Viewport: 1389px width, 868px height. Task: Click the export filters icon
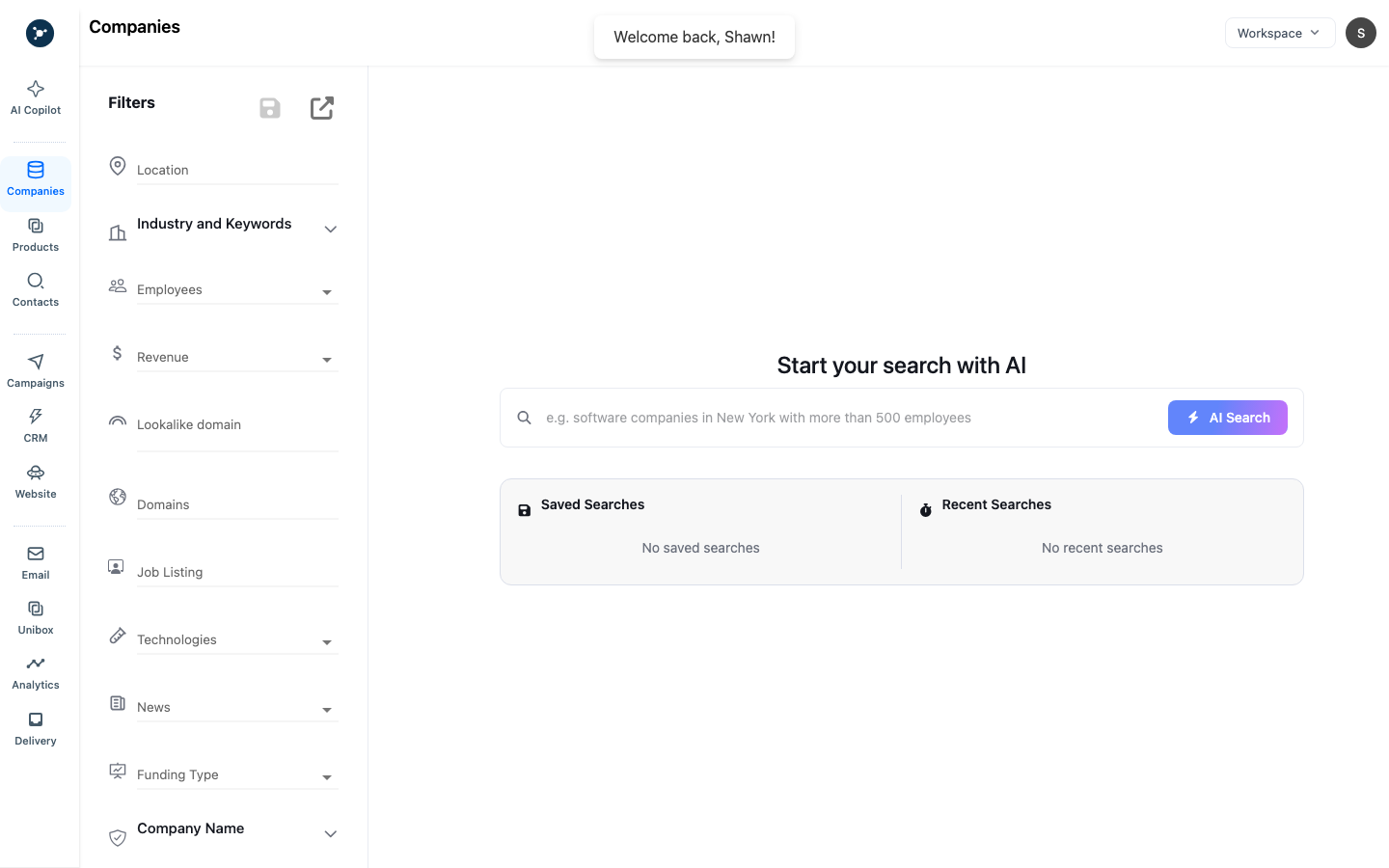(x=322, y=108)
